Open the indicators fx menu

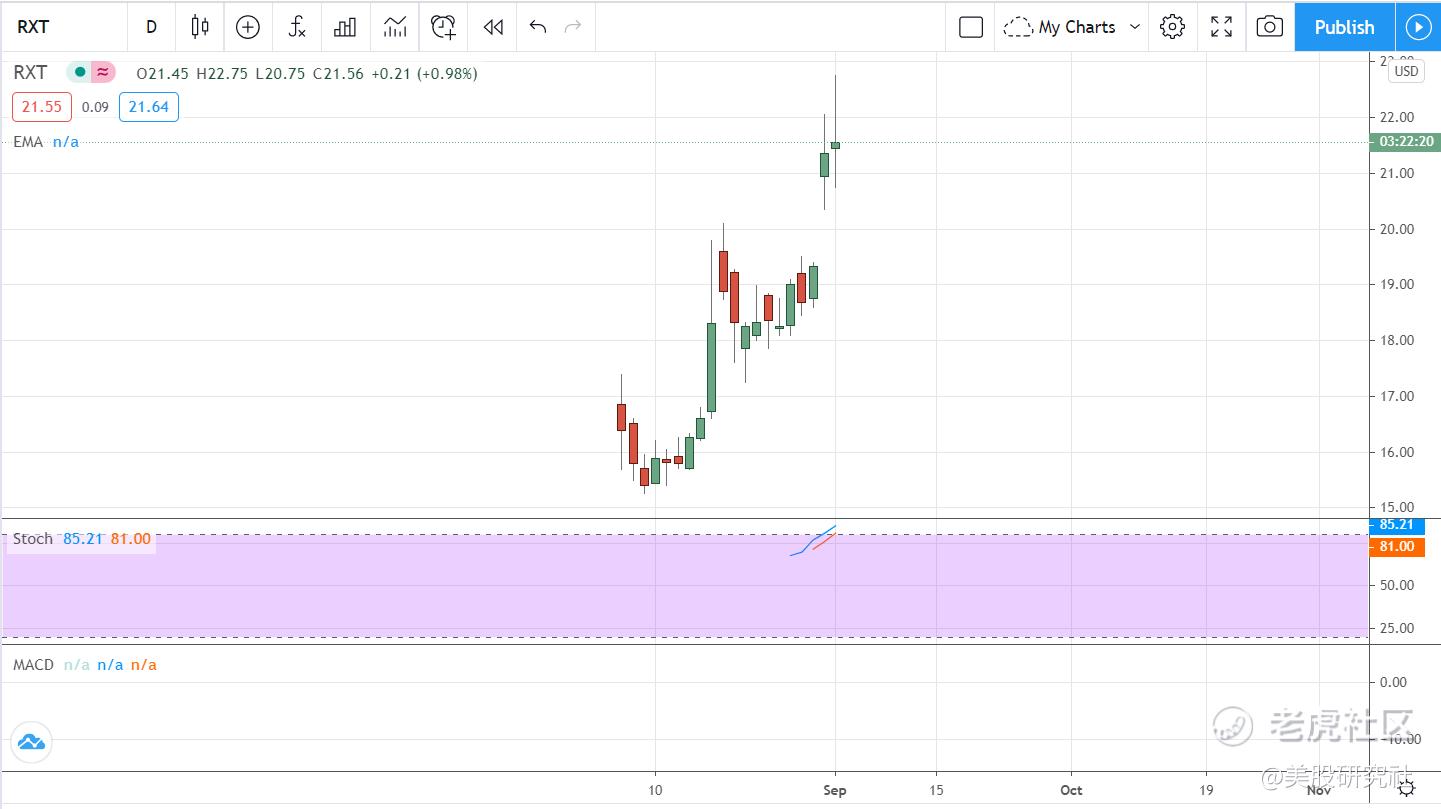click(297, 27)
